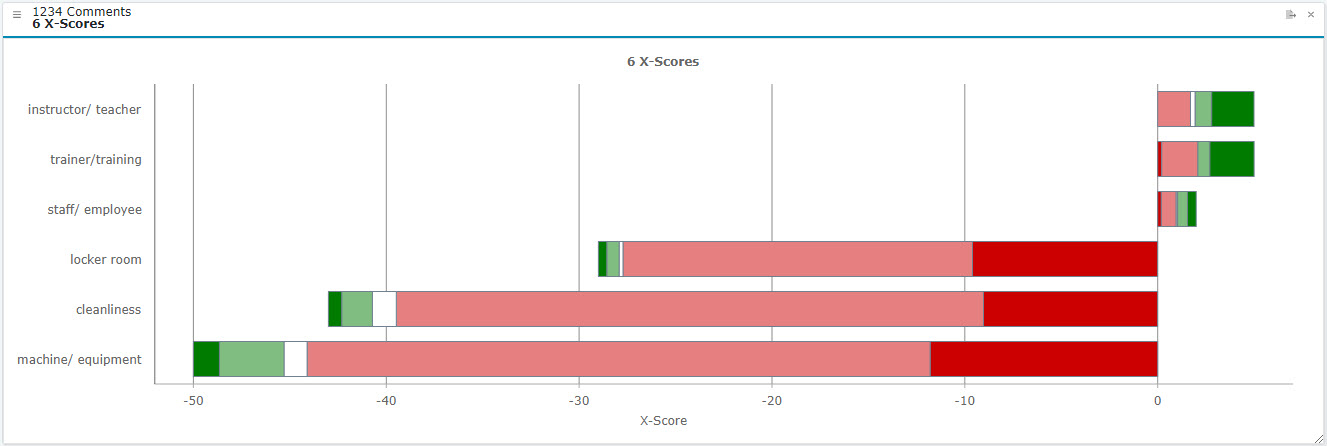Click the light red segment of instructor/ teacher

[x=1174, y=109]
